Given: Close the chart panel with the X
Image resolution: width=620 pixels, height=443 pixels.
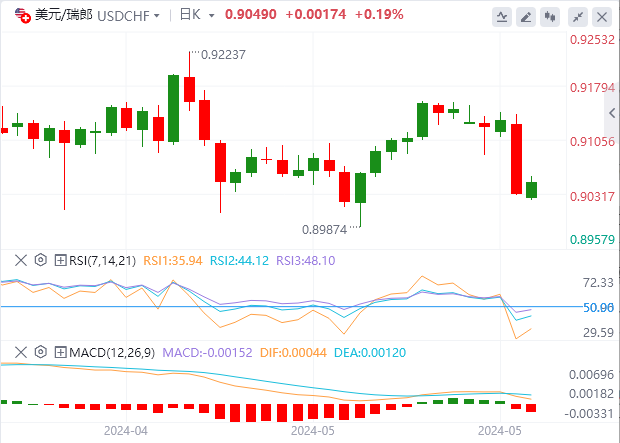Looking at the screenshot, I should (602, 17).
